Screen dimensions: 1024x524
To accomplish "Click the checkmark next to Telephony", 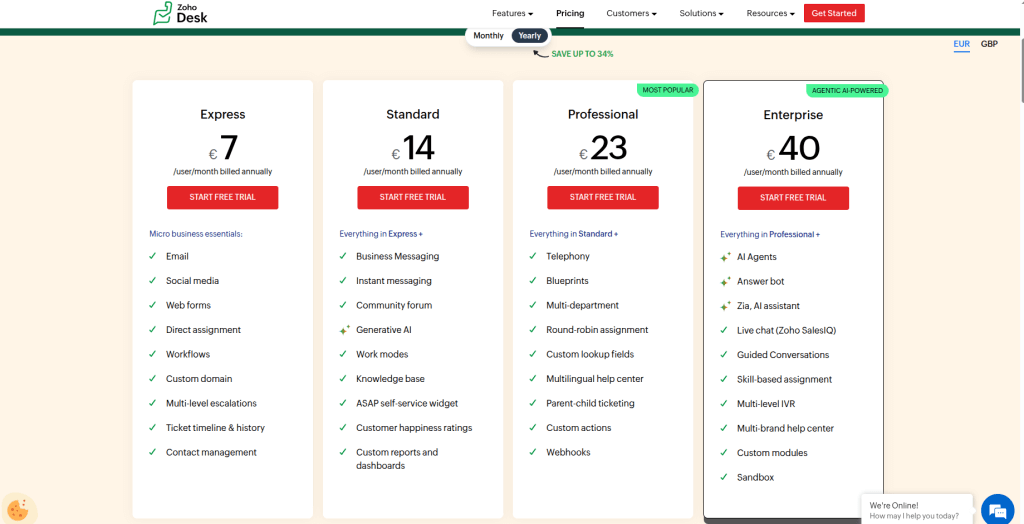I will tap(533, 256).
